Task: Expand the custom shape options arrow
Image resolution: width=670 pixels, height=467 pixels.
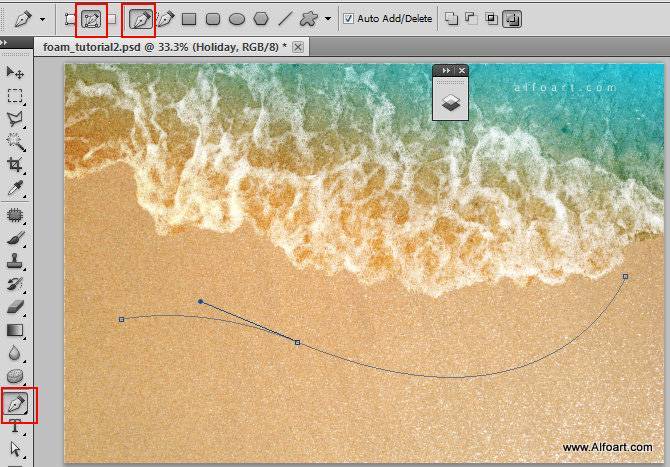Action: 328,18
